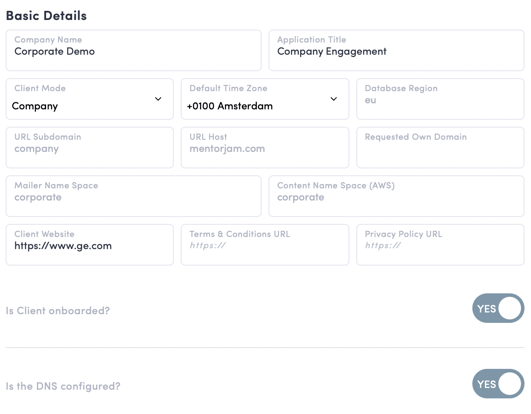531x414 pixels.
Task: Click the Company Name input field
Action: (134, 50)
